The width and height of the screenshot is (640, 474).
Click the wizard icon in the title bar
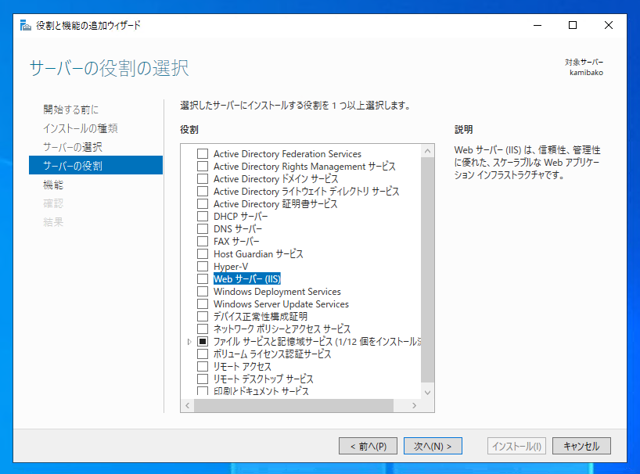(25, 25)
